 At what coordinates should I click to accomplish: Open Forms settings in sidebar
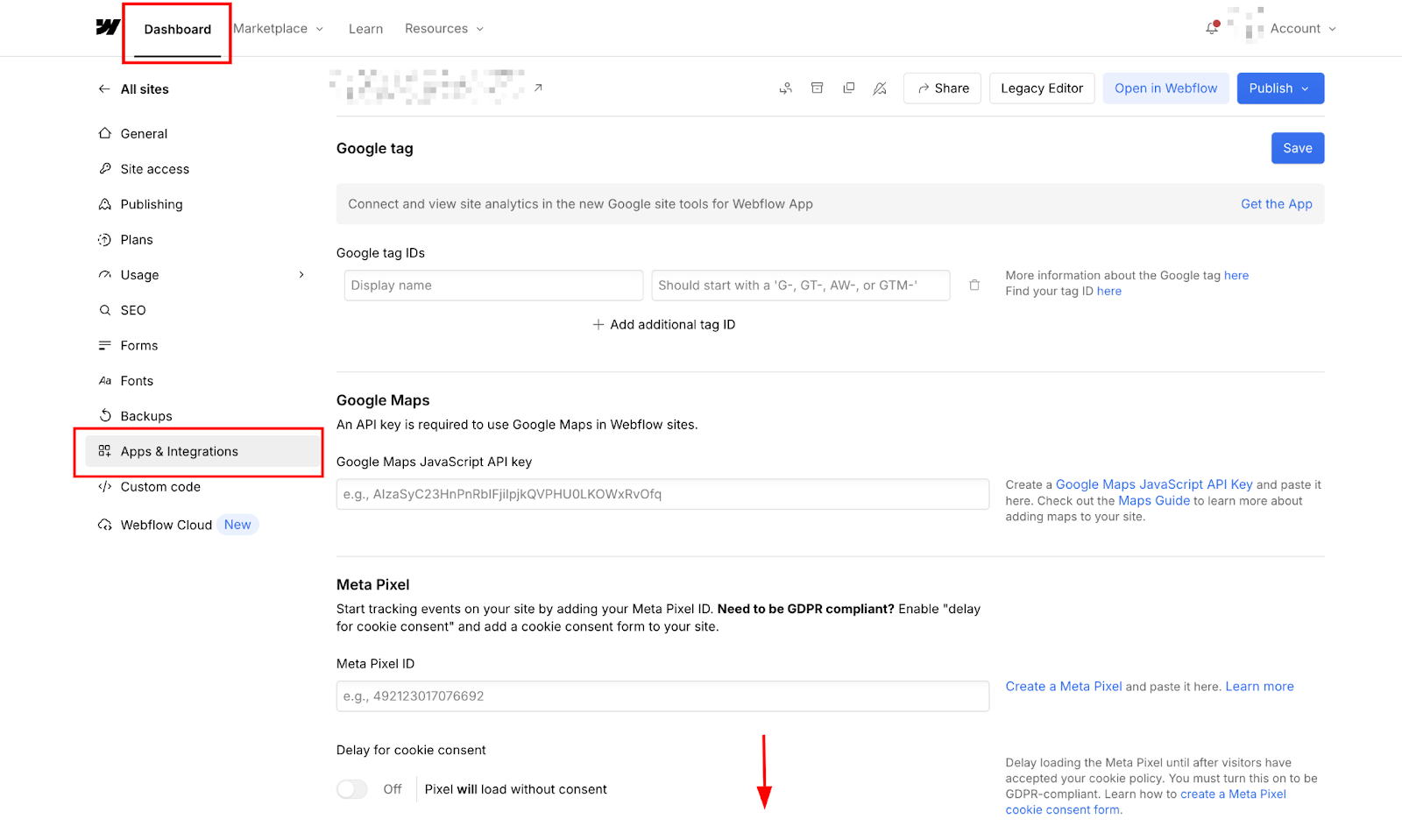point(139,345)
